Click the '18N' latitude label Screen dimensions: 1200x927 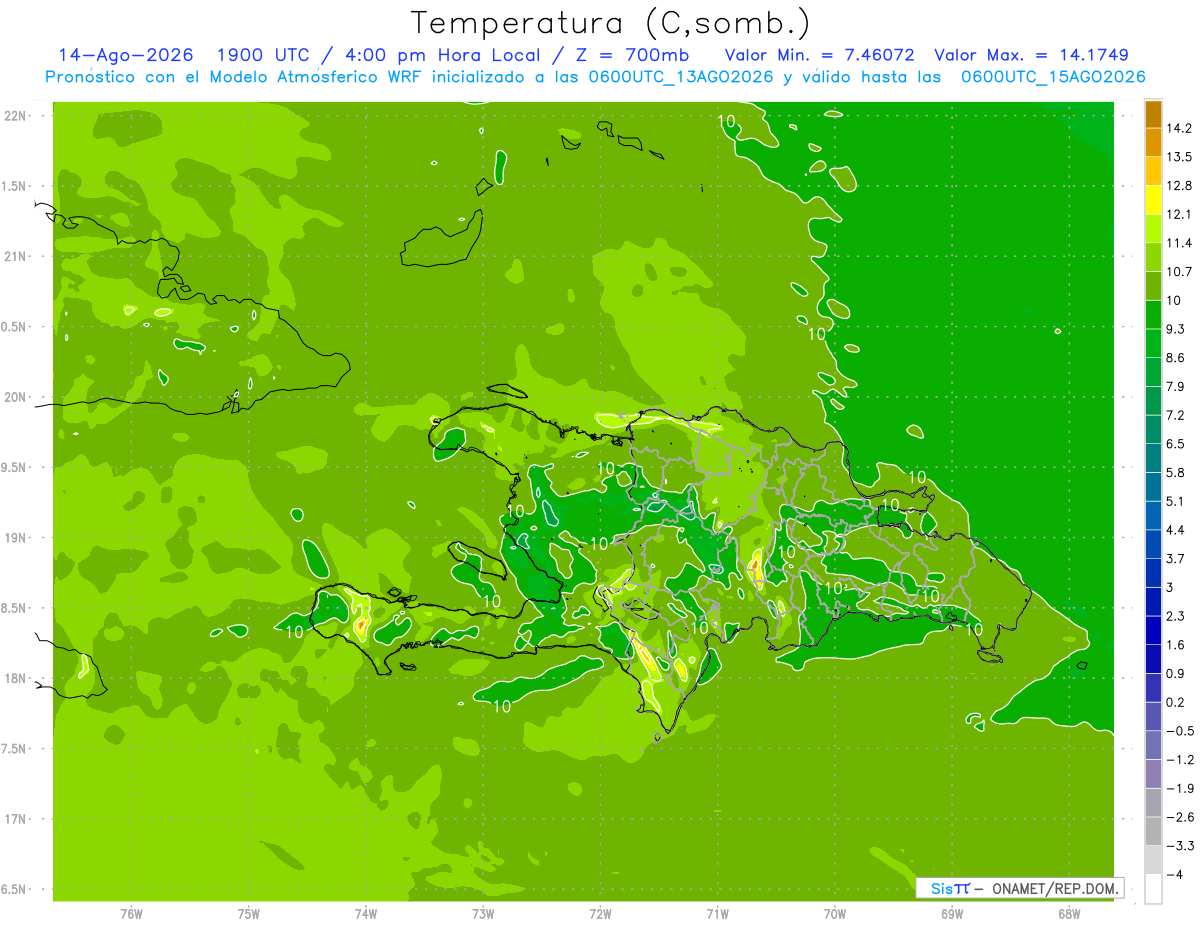pyautogui.click(x=16, y=678)
